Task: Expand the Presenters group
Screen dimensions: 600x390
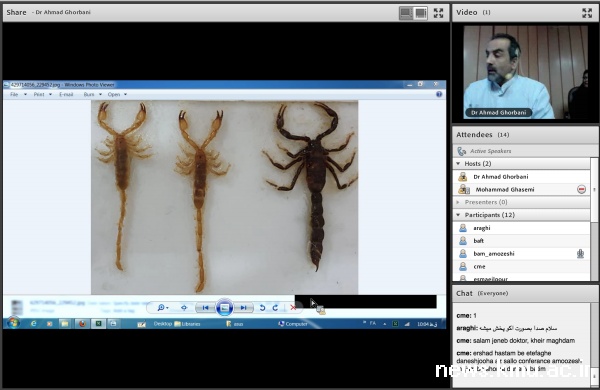Action: pos(458,202)
